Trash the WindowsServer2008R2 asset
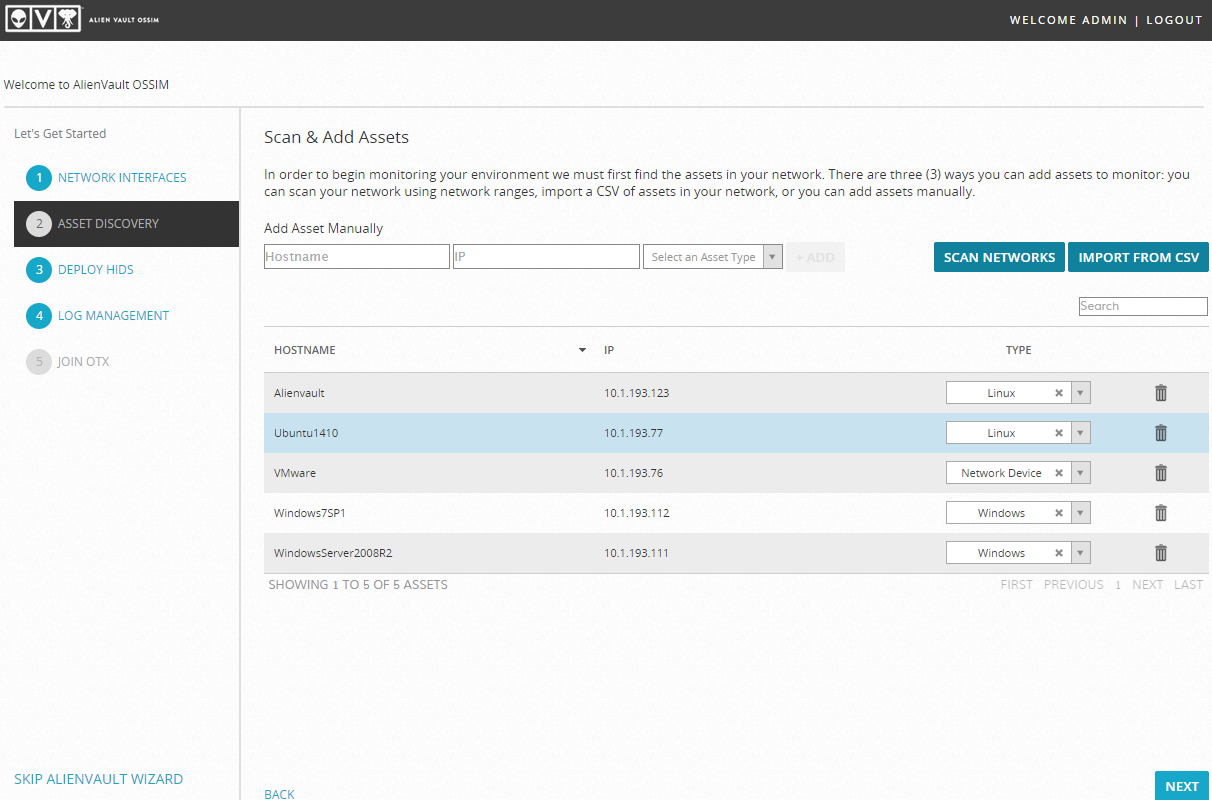The width and height of the screenshot is (1212, 800). point(1161,553)
